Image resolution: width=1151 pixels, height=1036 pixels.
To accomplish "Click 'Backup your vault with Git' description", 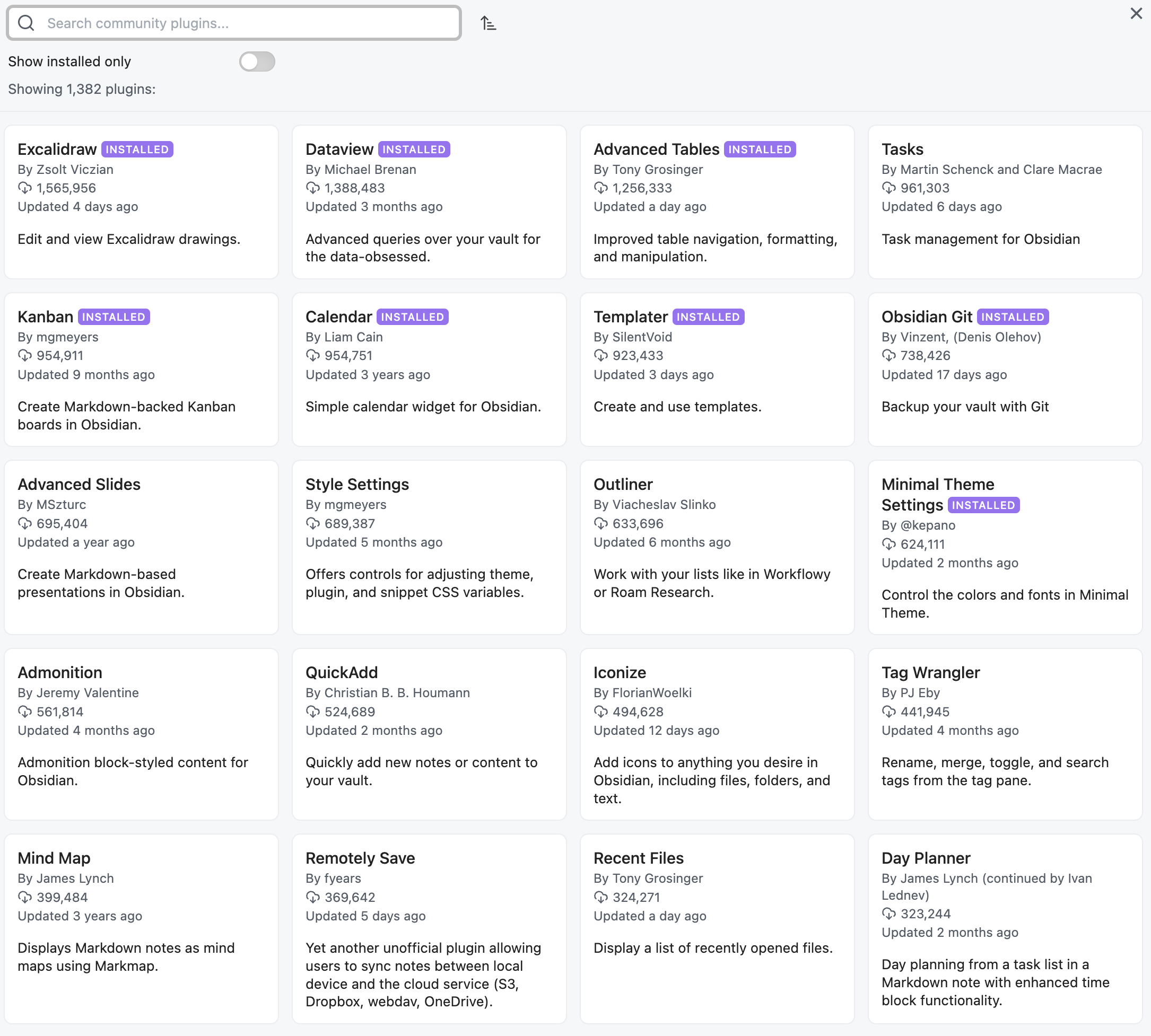I will pos(965,407).
